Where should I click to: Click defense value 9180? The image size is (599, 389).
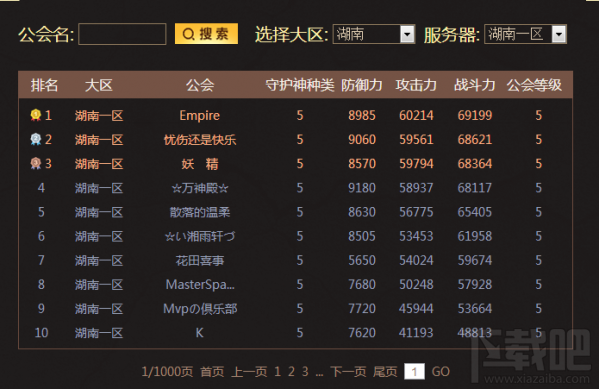(x=362, y=188)
